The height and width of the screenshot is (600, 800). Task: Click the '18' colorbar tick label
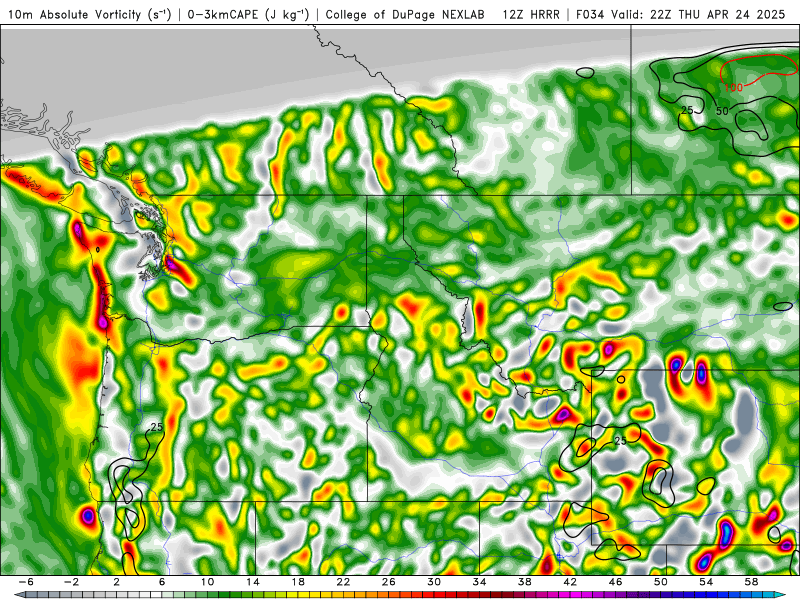coord(298,582)
